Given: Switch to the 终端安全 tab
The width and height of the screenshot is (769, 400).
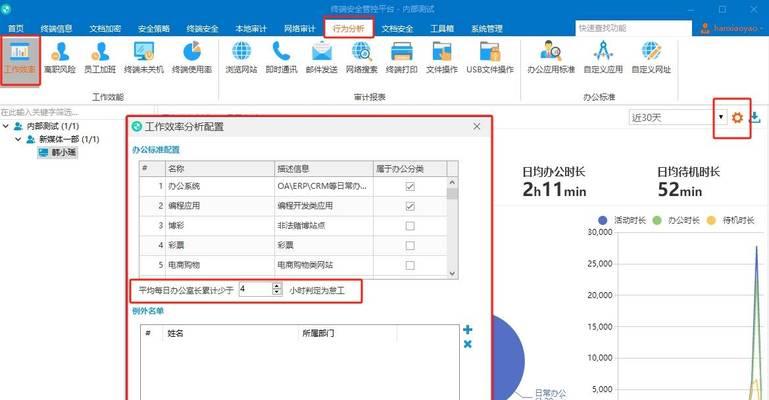Looking at the screenshot, I should [202, 28].
